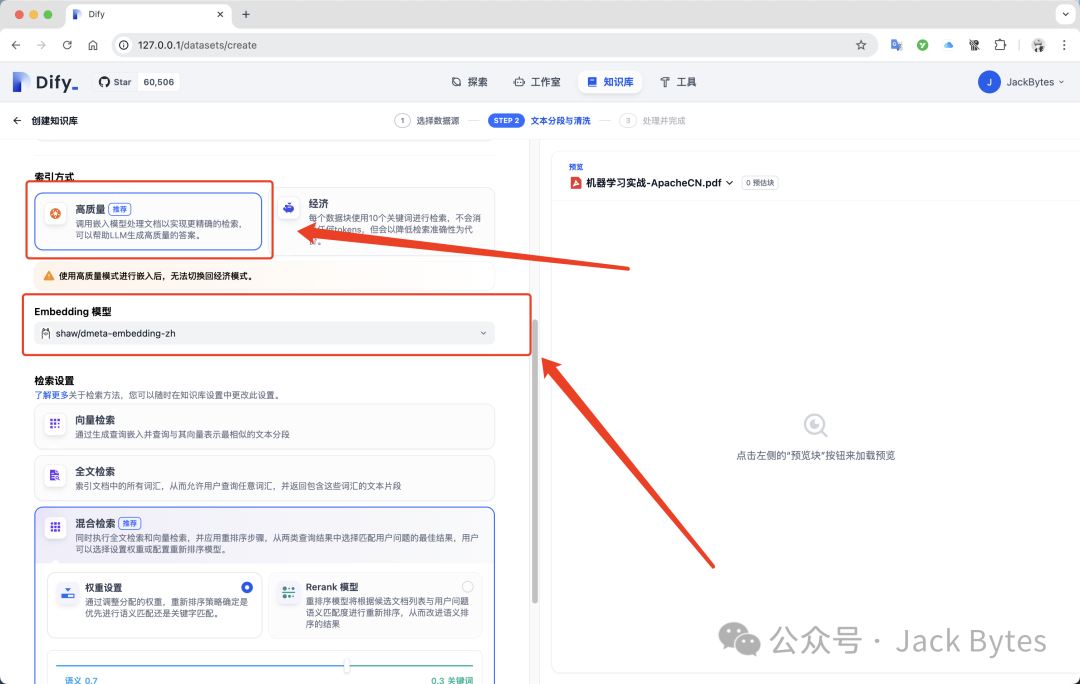Click the 全文检索 document icon
1080x684 pixels.
click(x=55, y=475)
